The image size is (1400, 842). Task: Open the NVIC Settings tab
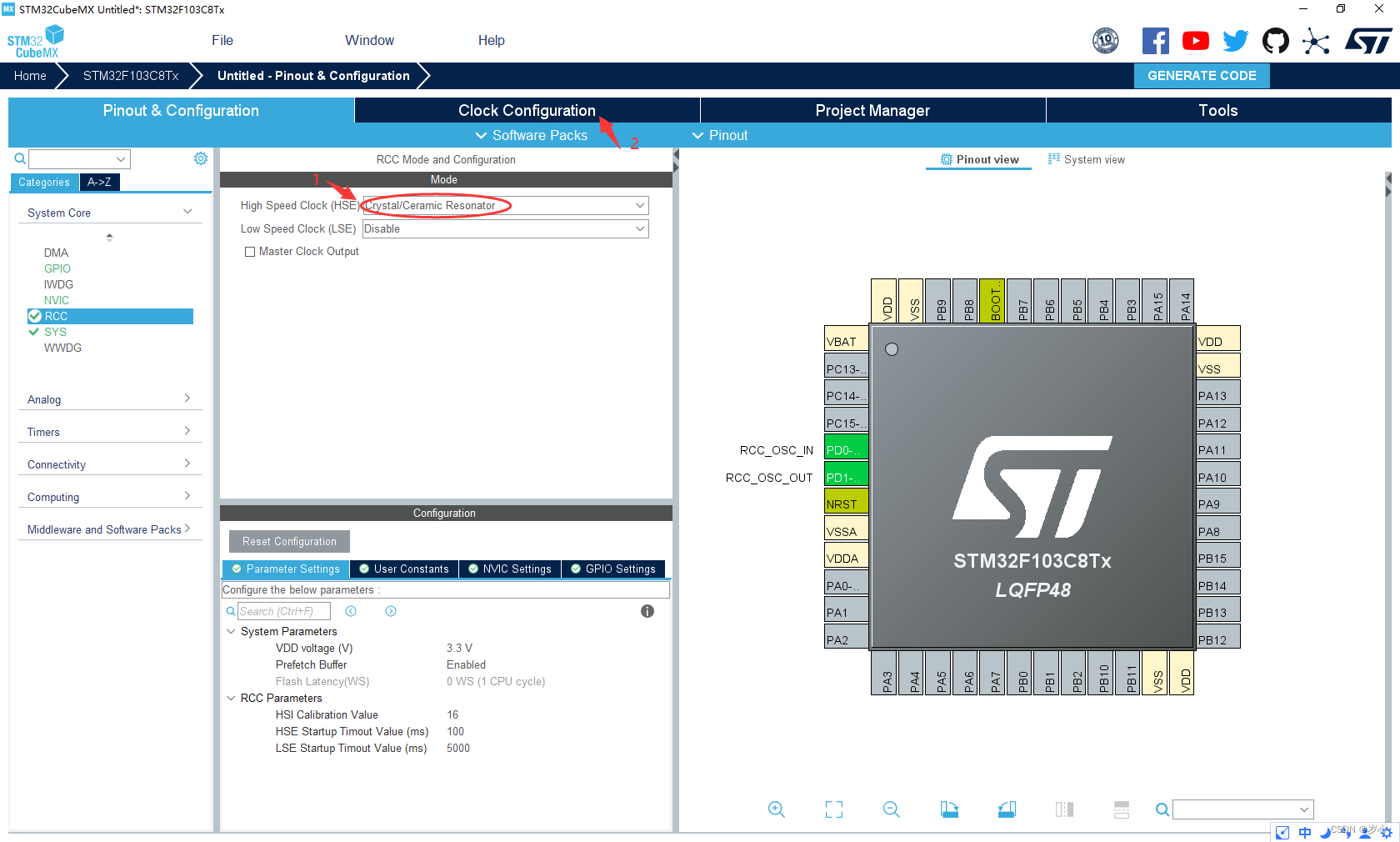click(510, 569)
